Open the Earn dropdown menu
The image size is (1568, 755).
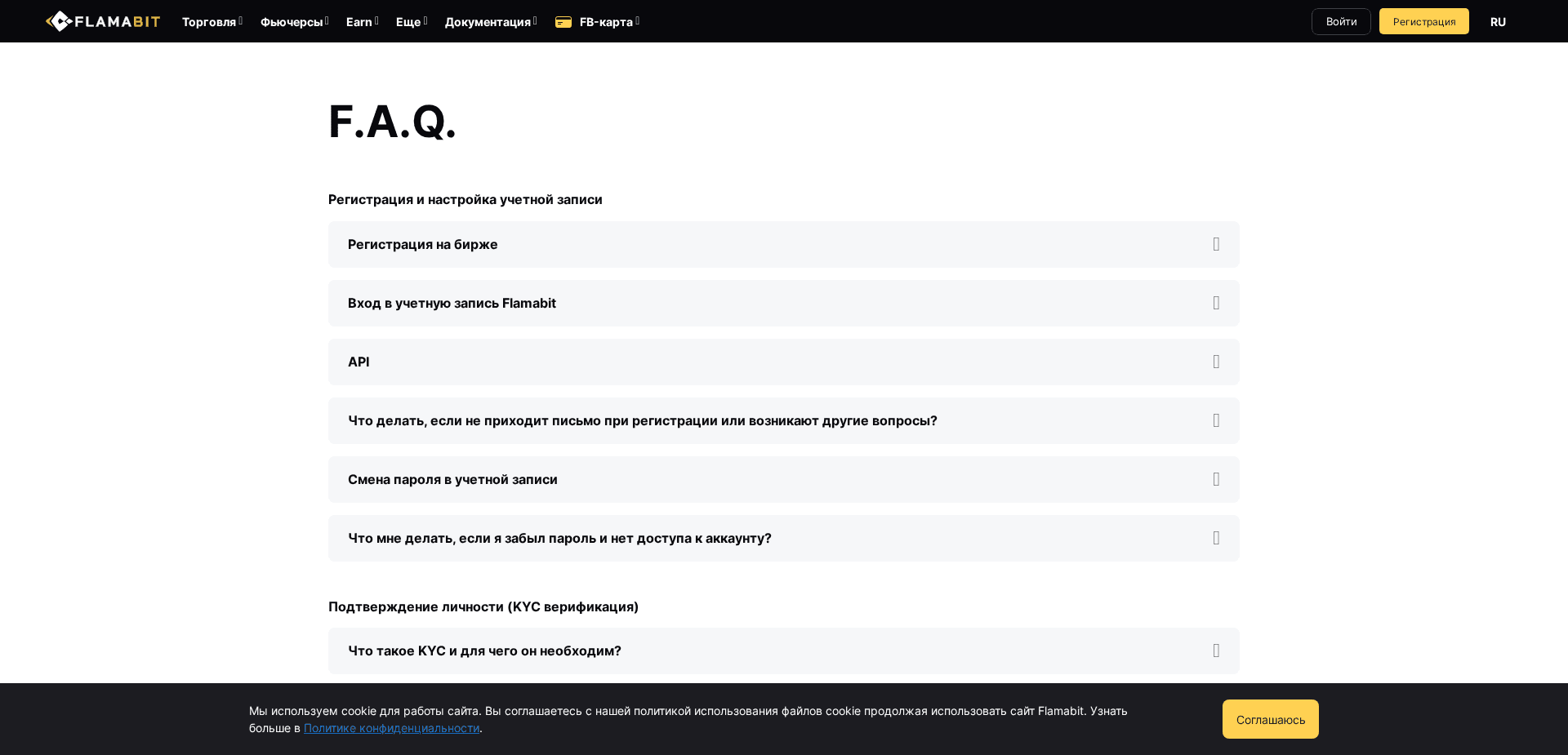click(x=362, y=22)
